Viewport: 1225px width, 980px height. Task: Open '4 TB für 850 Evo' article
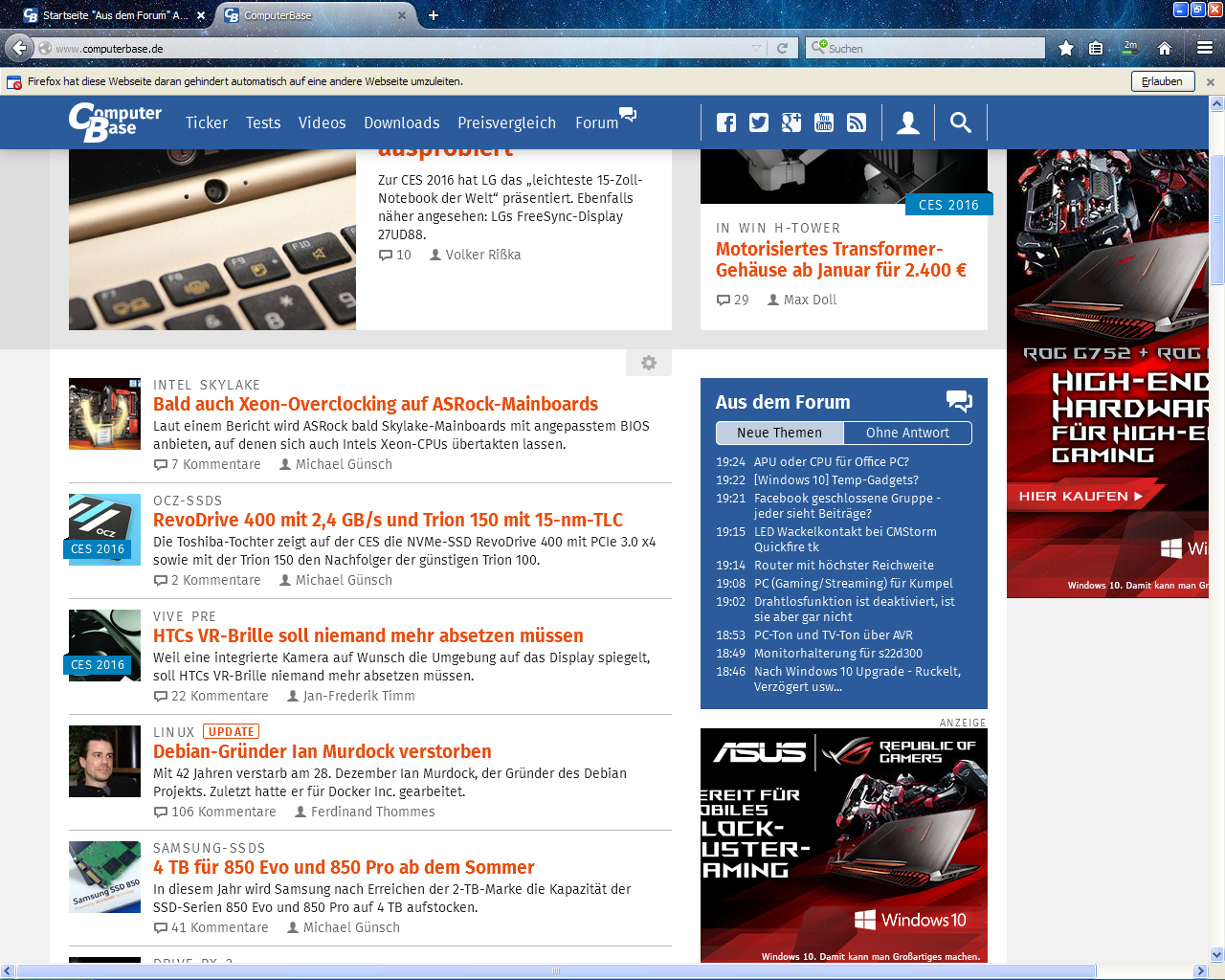point(344,867)
